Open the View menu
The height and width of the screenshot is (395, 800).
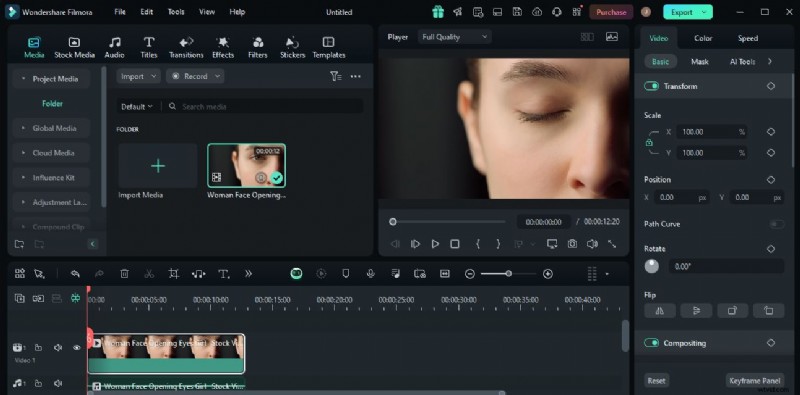[x=207, y=12]
